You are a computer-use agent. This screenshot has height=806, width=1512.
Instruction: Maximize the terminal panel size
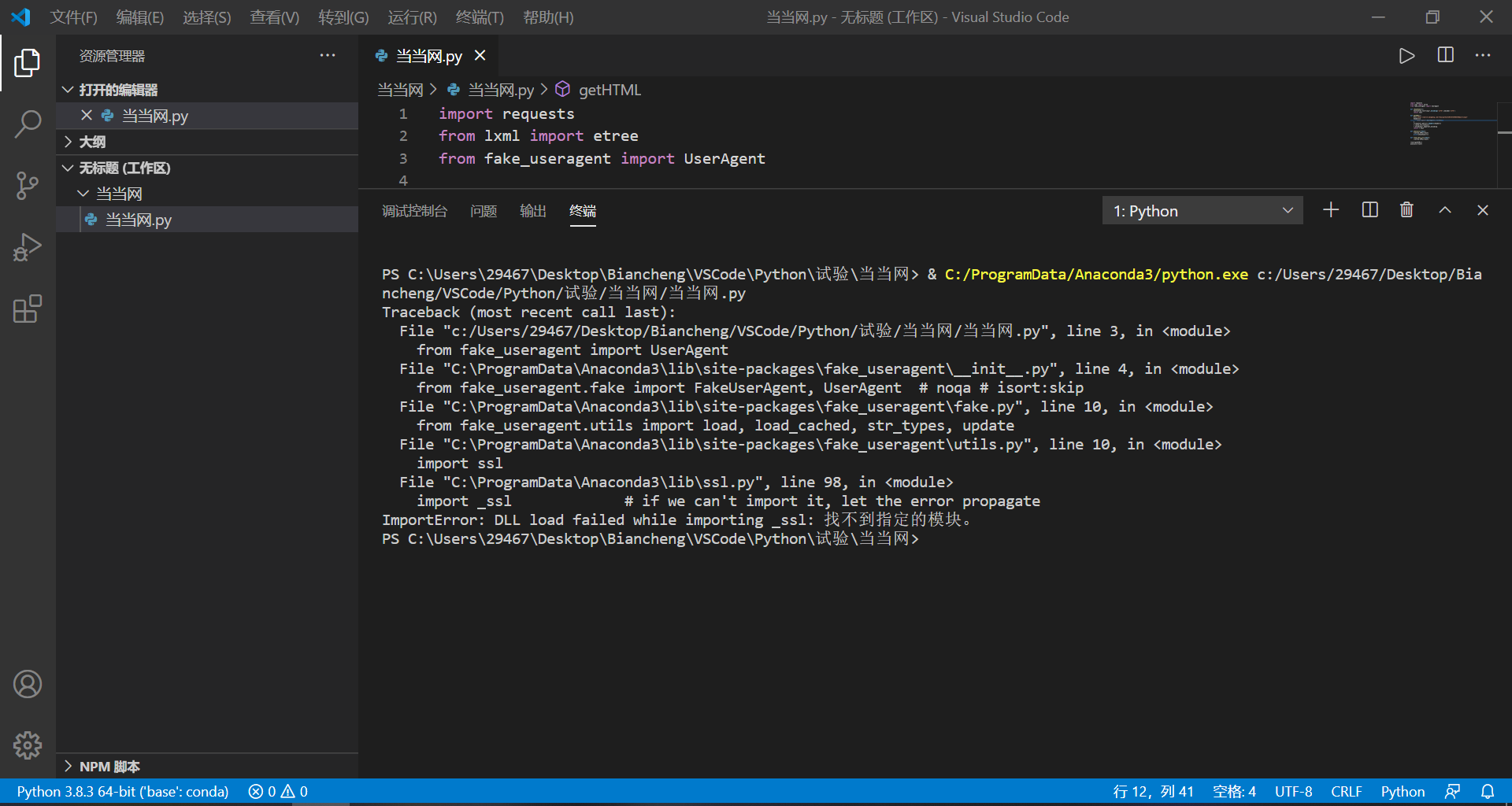(1445, 210)
